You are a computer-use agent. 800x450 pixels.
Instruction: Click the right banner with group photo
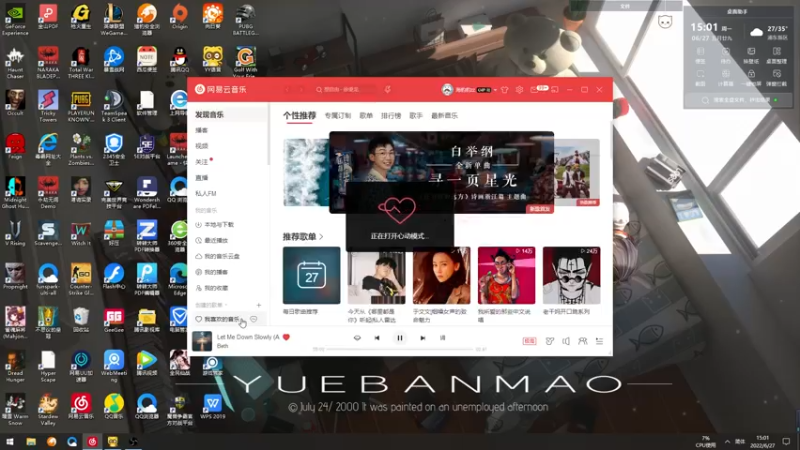(x=577, y=172)
